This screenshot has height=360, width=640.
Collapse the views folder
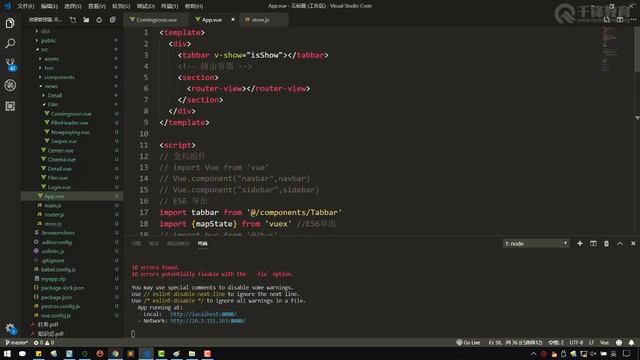[x=51, y=86]
